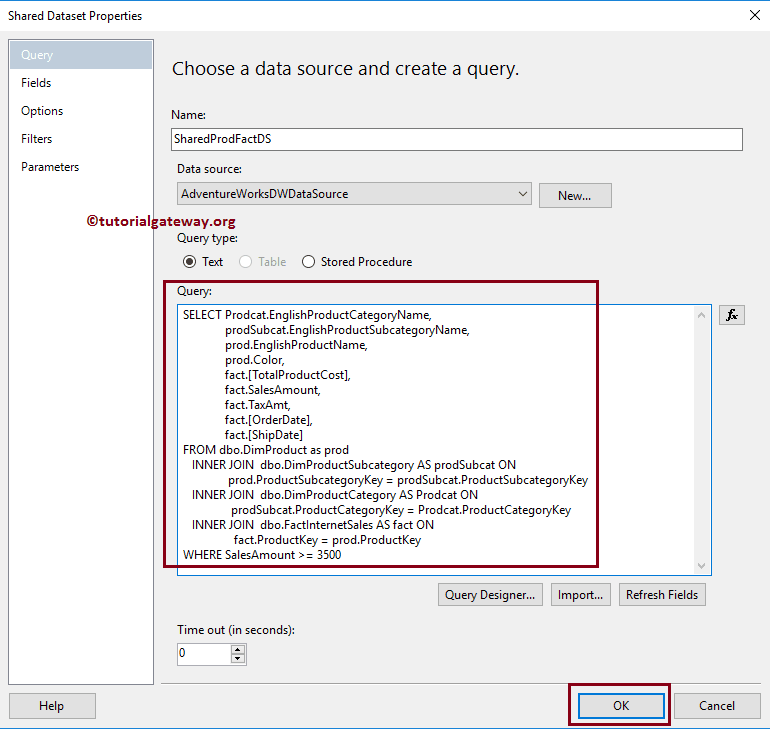
Task: Click 'INNER JOIN dbo.FactInternetSales AS fact ON' line
Action: (x=313, y=525)
